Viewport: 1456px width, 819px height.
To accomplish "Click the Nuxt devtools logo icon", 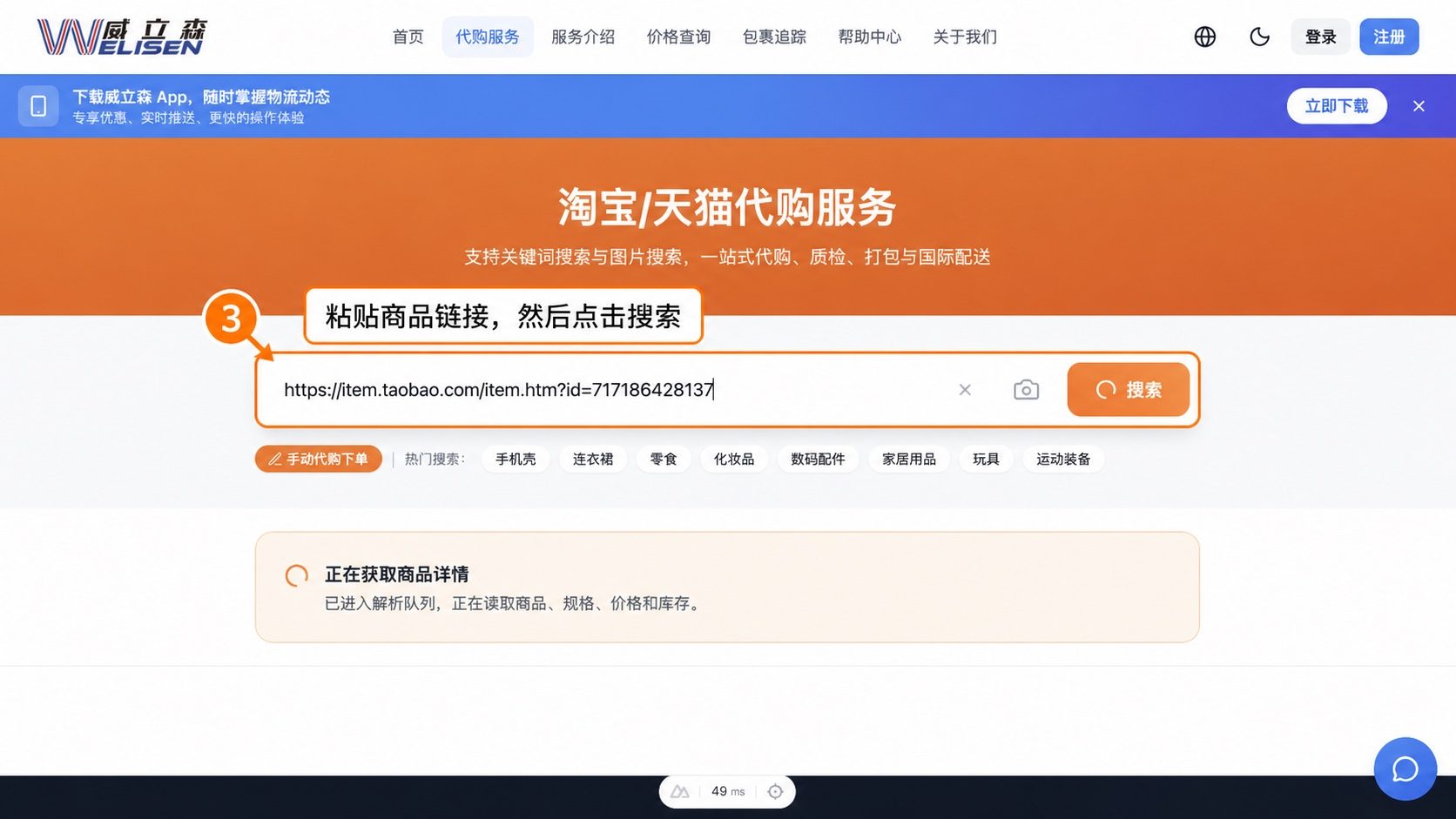I will point(680,792).
